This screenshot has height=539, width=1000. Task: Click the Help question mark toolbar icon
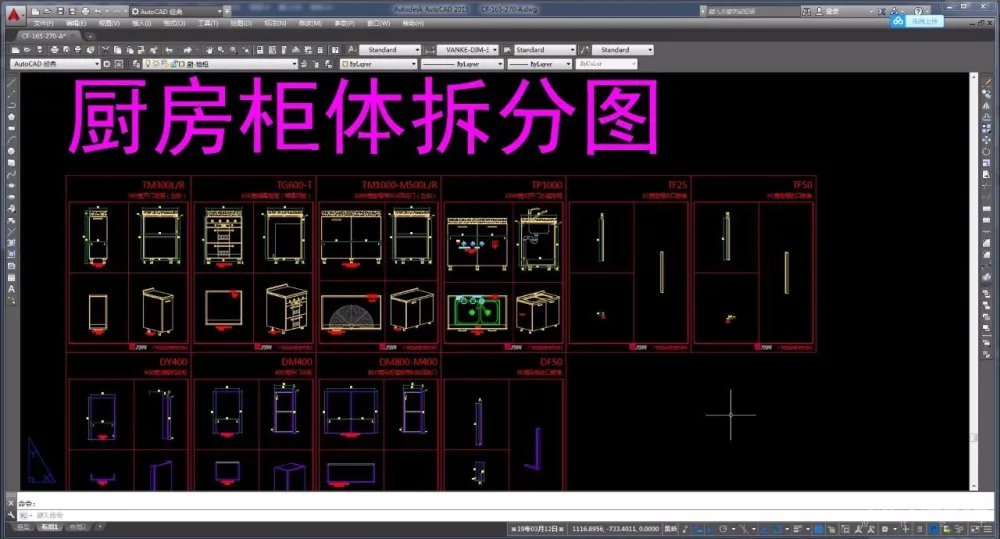coord(335,50)
